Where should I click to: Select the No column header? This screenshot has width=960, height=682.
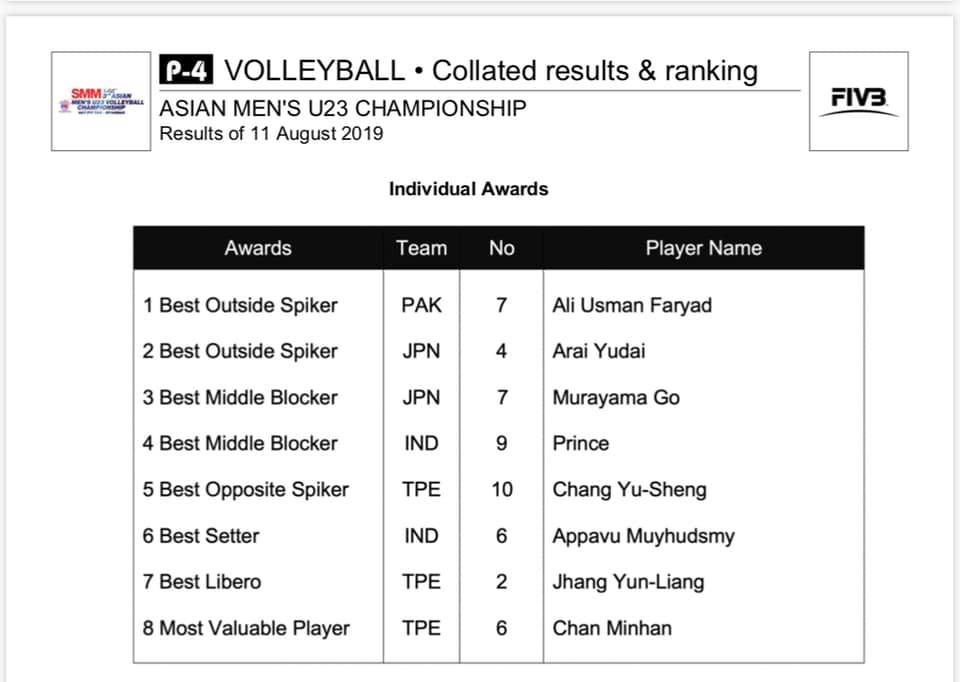click(x=501, y=248)
